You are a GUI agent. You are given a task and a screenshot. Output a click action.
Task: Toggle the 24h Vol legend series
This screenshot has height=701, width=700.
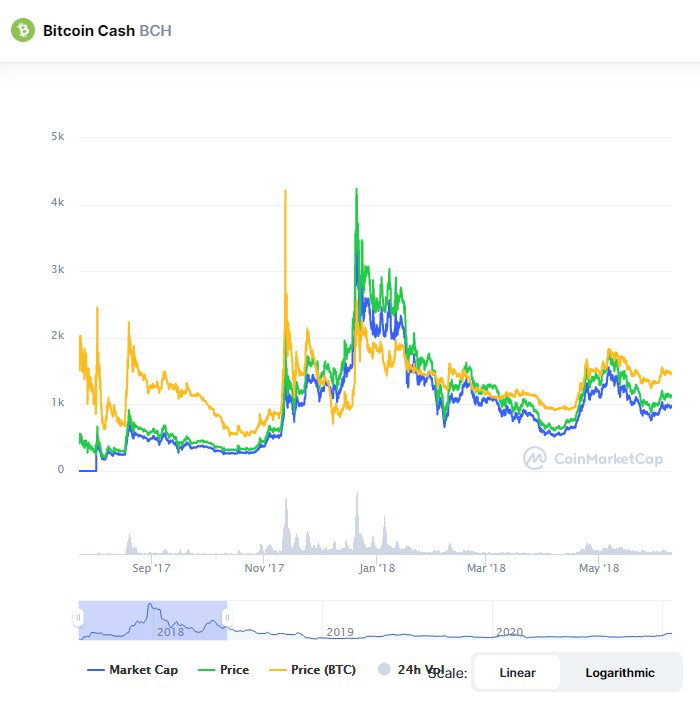pyautogui.click(x=411, y=670)
